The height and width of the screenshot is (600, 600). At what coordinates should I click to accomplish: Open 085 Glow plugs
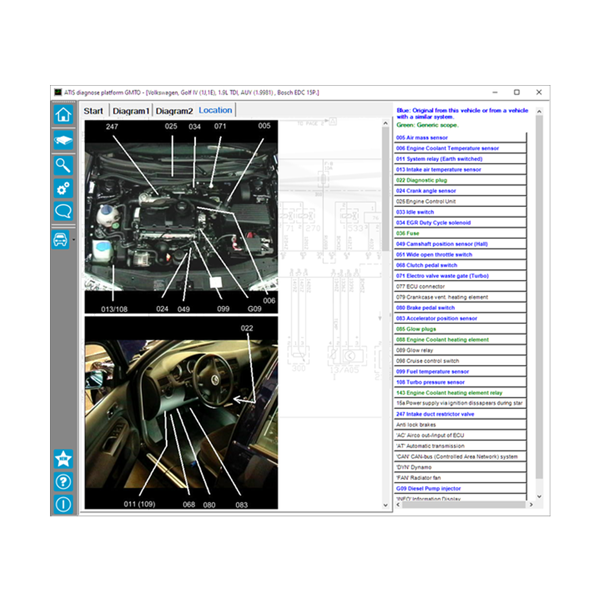pos(460,329)
